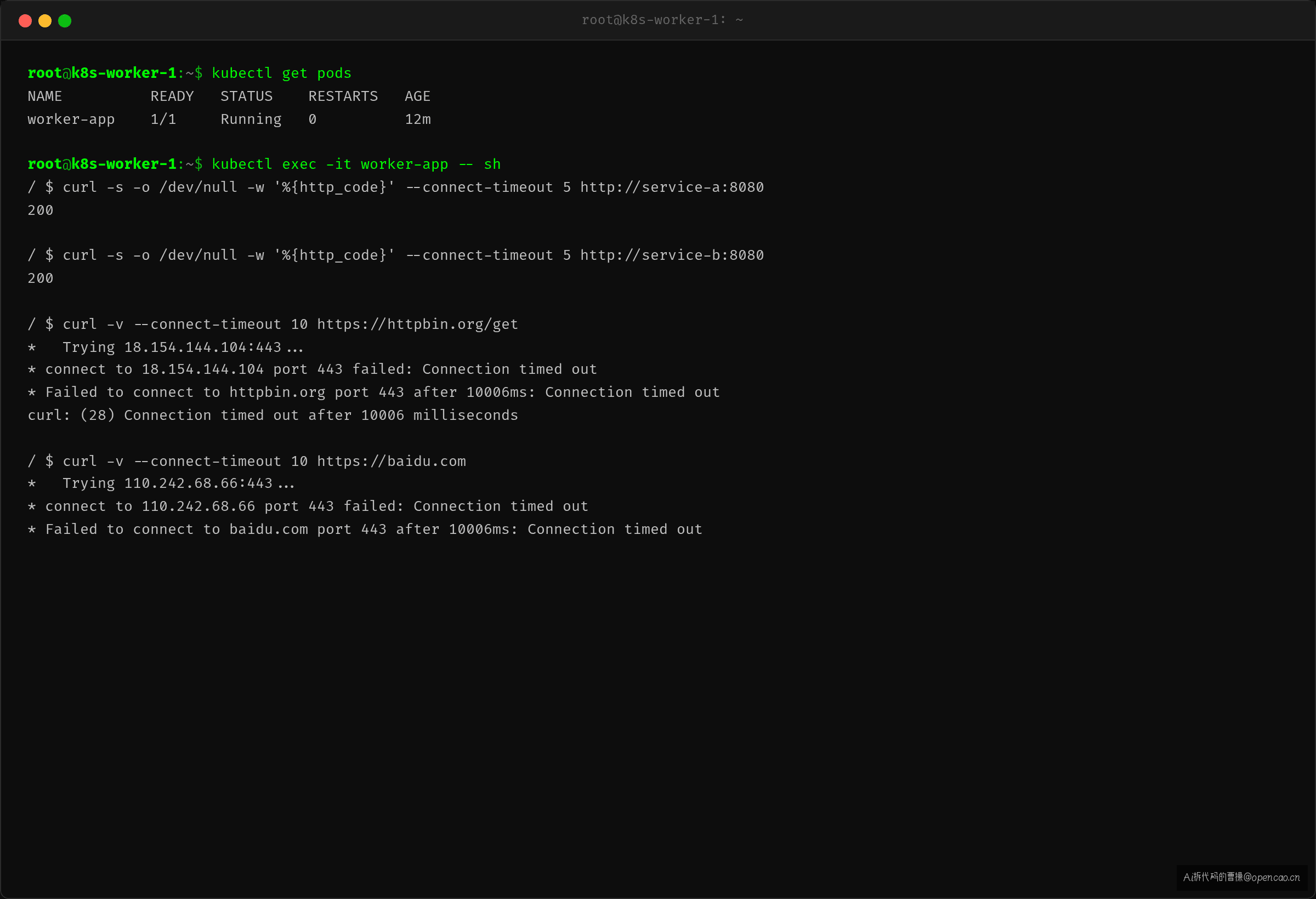1316x899 pixels.
Task: Click the Running status value
Action: pos(251,120)
